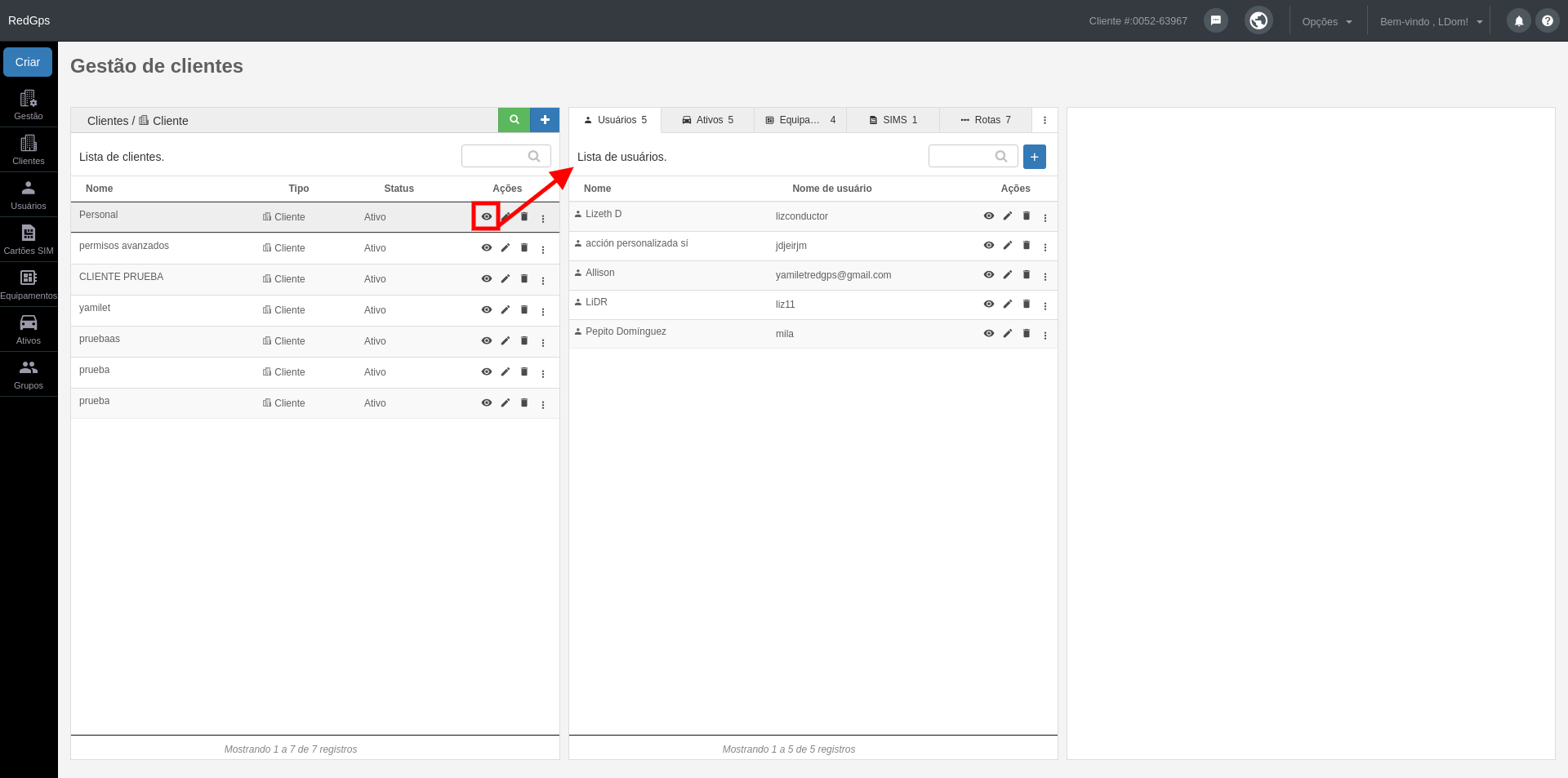Viewport: 1568px width, 778px height.
Task: View user LiDR details
Action: (989, 304)
